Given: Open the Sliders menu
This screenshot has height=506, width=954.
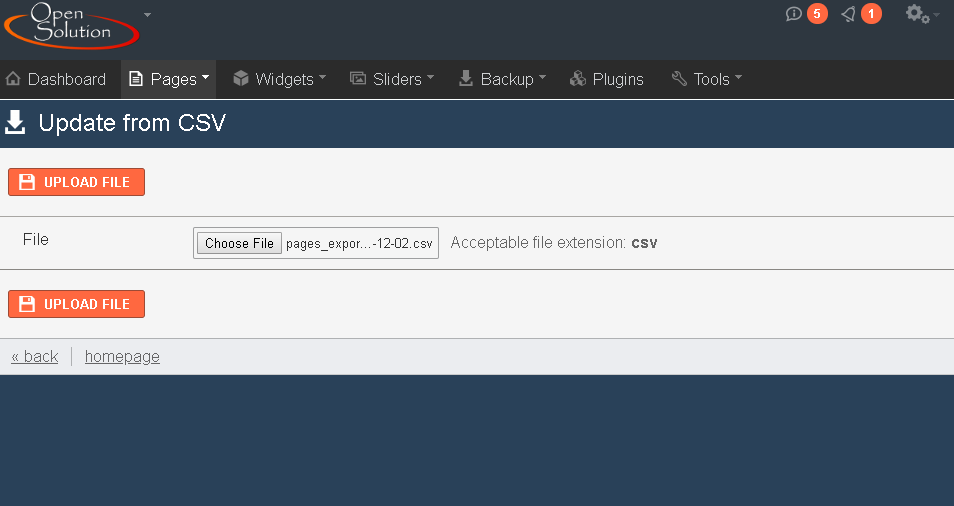Looking at the screenshot, I should coord(392,79).
